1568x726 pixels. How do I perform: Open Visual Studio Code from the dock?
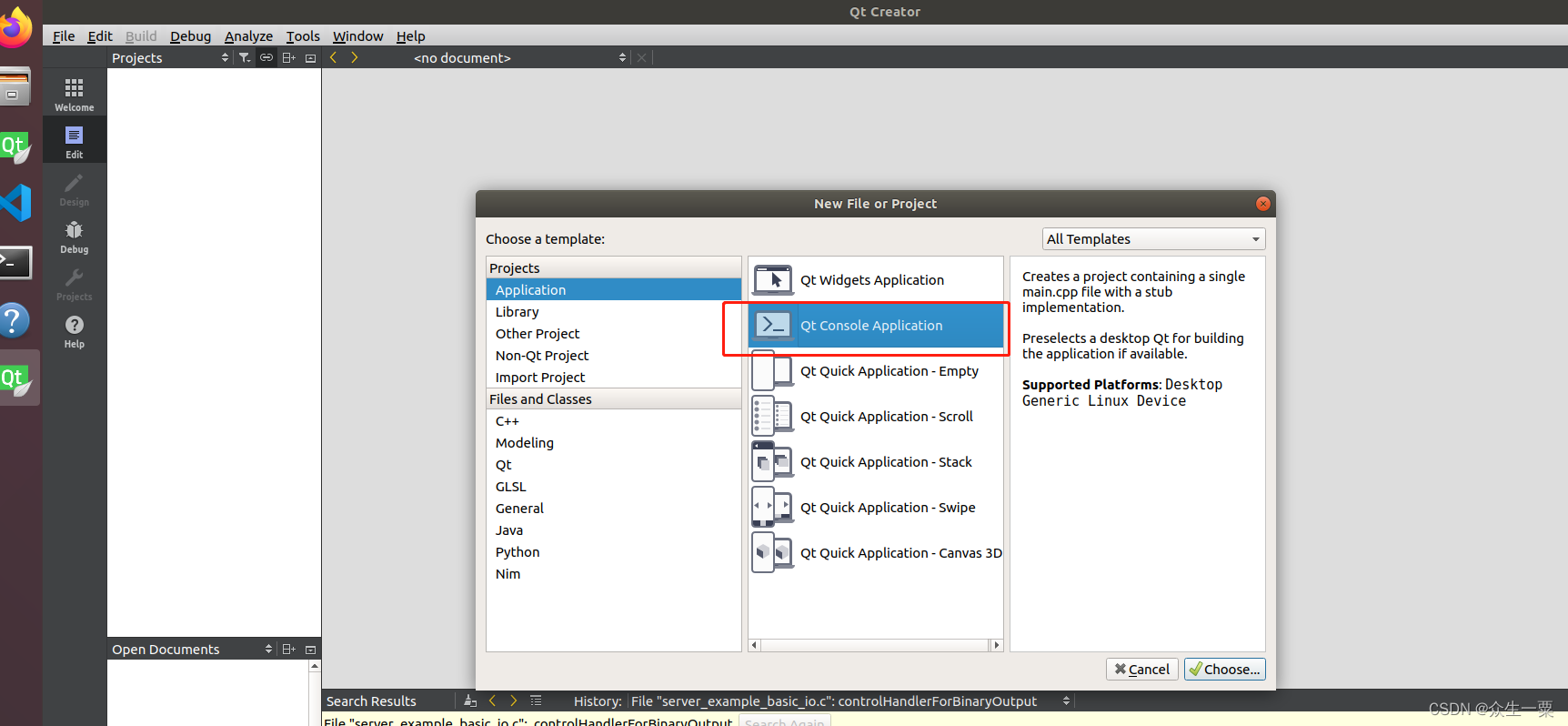[x=15, y=203]
